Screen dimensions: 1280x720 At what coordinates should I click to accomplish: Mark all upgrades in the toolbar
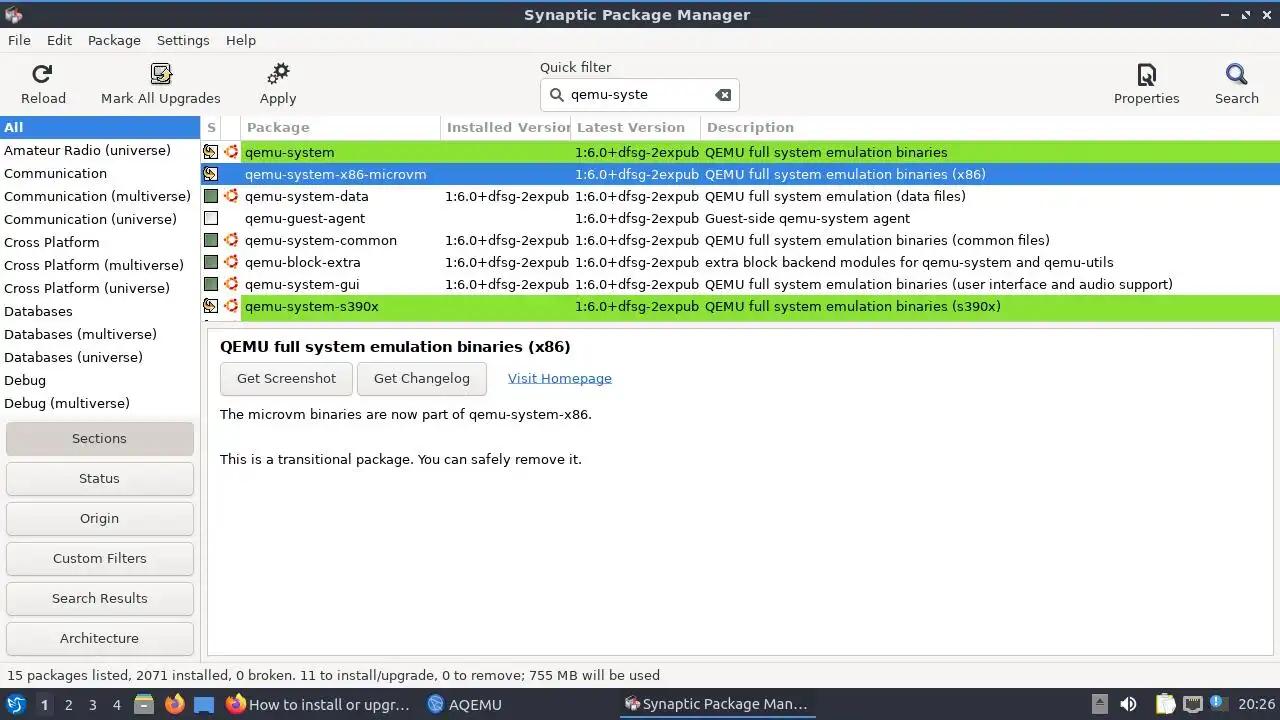pyautogui.click(x=161, y=84)
